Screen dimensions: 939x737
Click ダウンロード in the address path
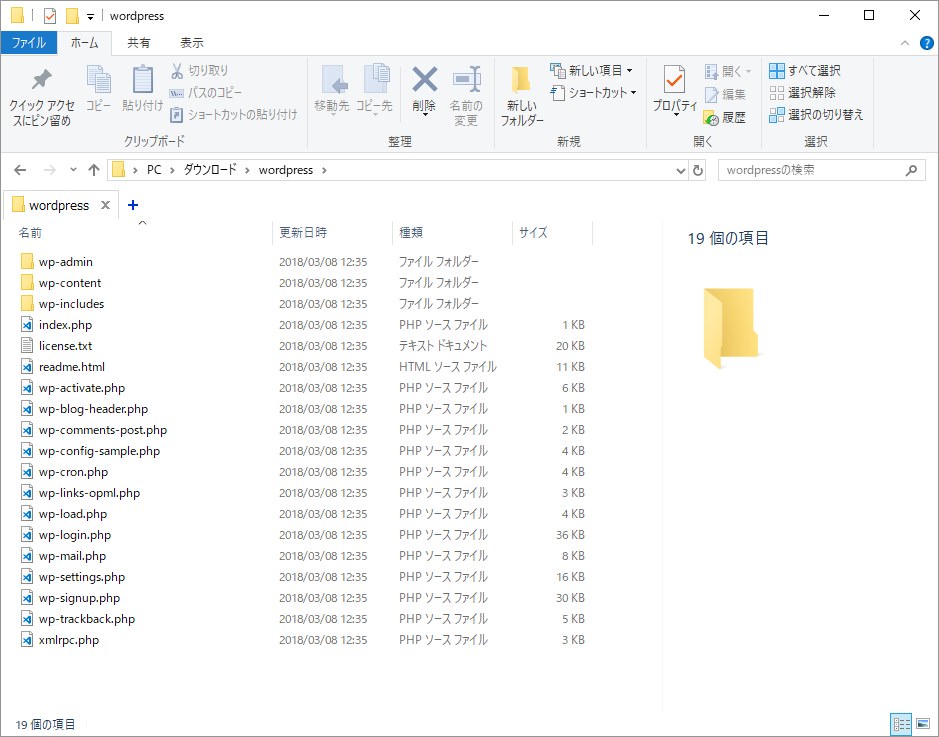[210, 170]
